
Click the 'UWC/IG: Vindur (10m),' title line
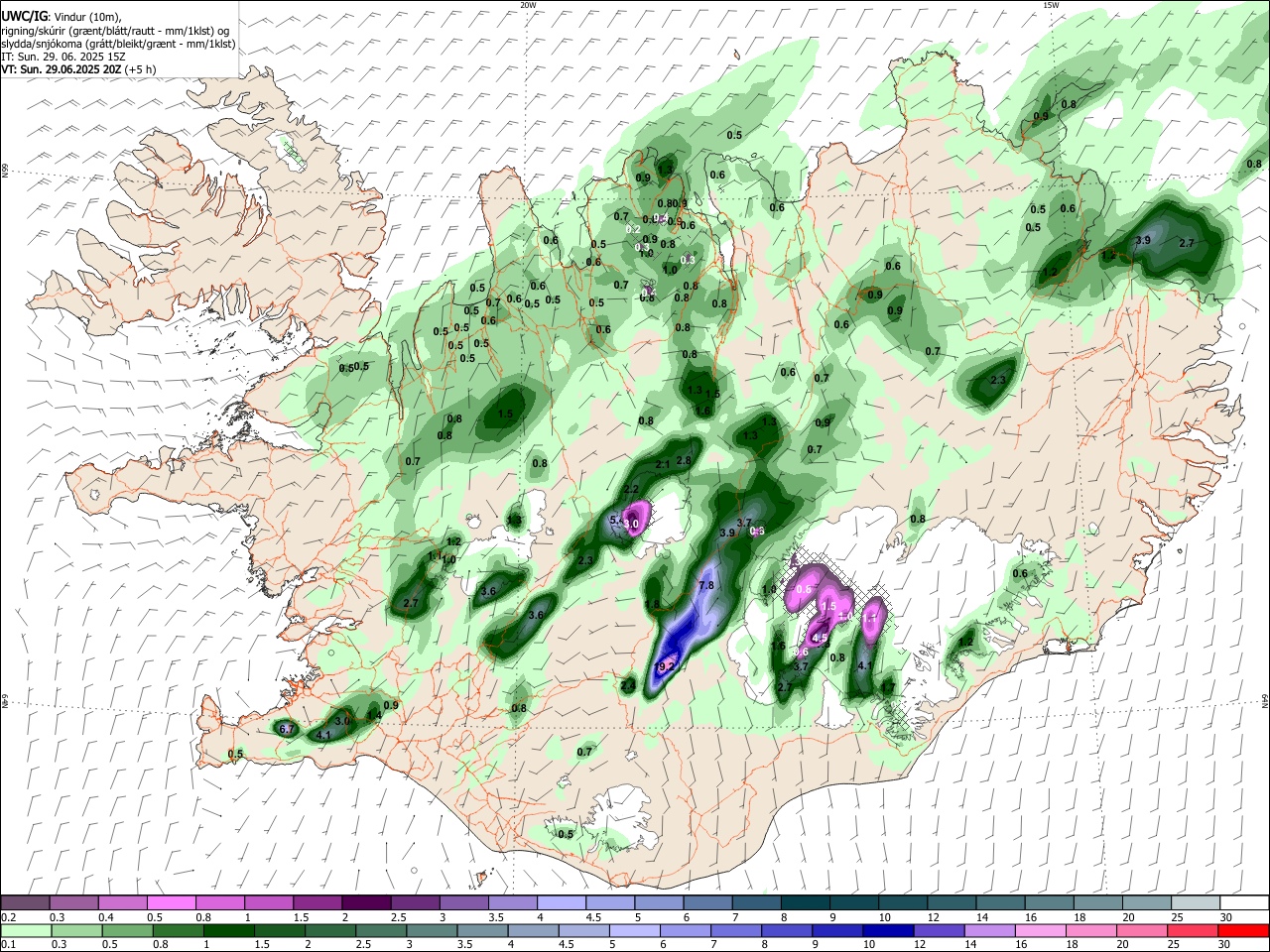coord(62,17)
